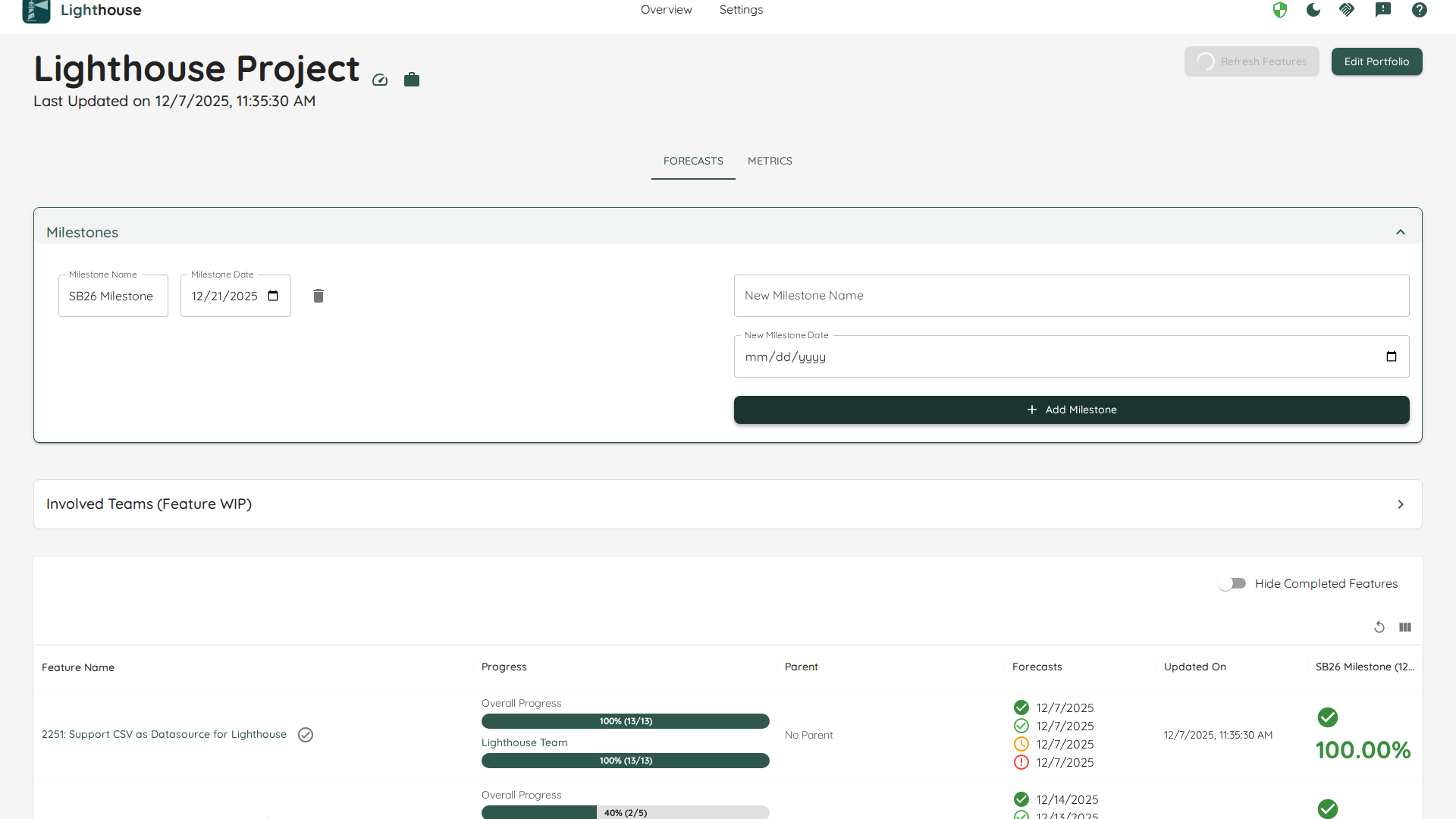Open calendar picker for New Milestone Date
Screen dimensions: 1456x819
1392,356
